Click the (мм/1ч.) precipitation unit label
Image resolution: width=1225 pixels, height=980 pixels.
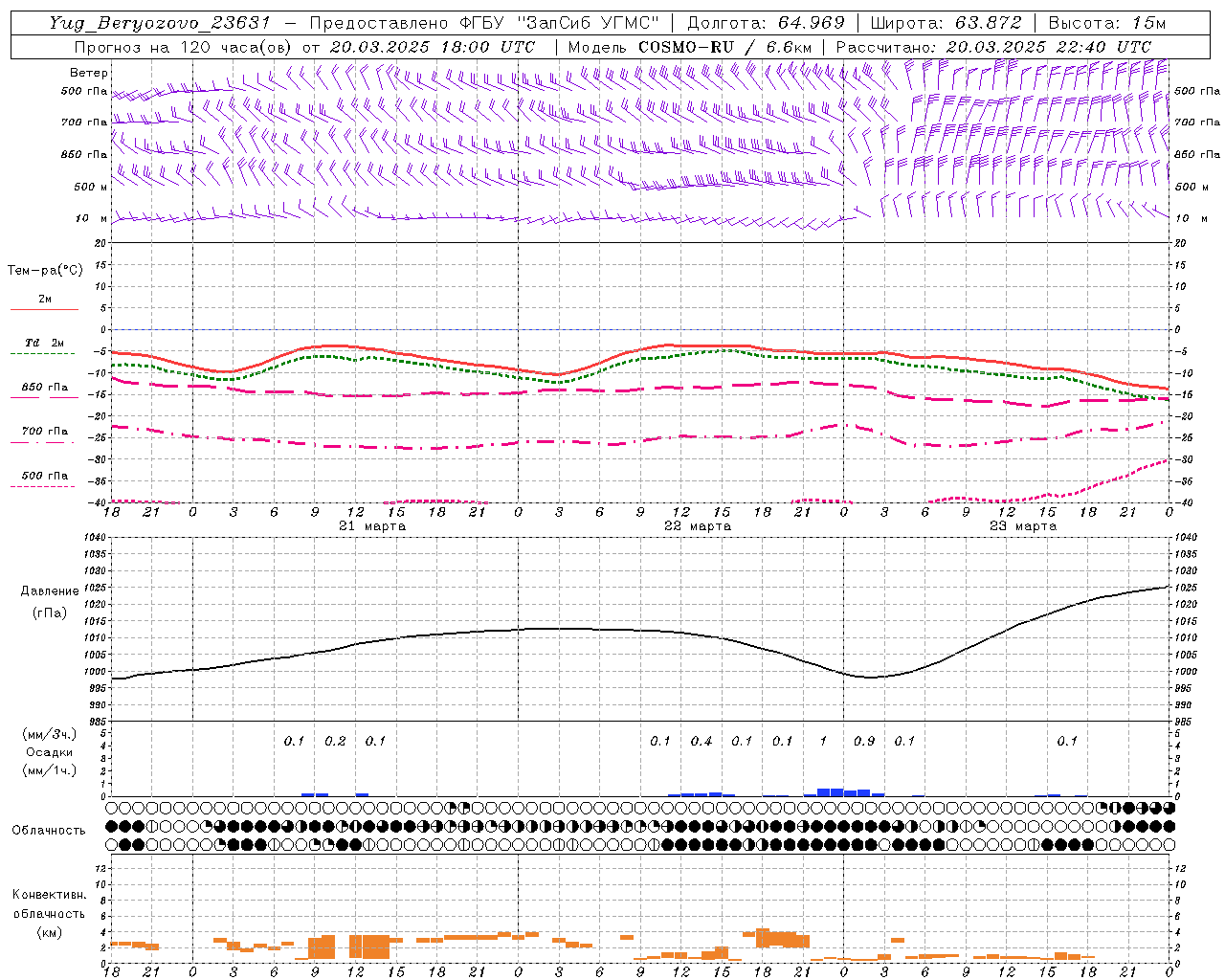coord(49,770)
